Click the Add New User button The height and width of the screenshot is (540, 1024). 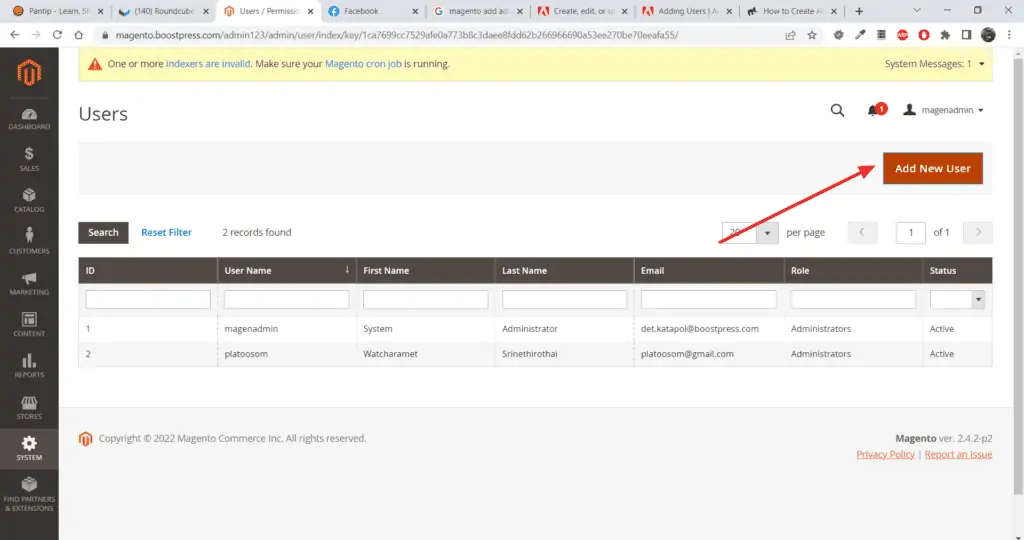pyautogui.click(x=933, y=168)
